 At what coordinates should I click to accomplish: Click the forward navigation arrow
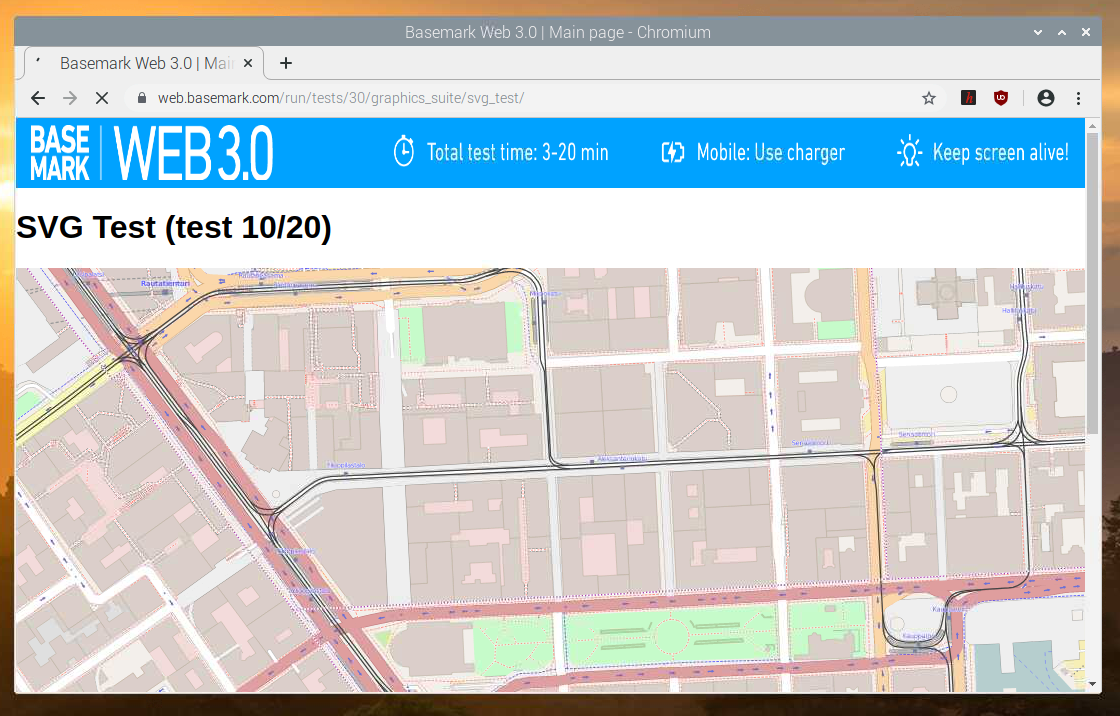tap(69, 98)
